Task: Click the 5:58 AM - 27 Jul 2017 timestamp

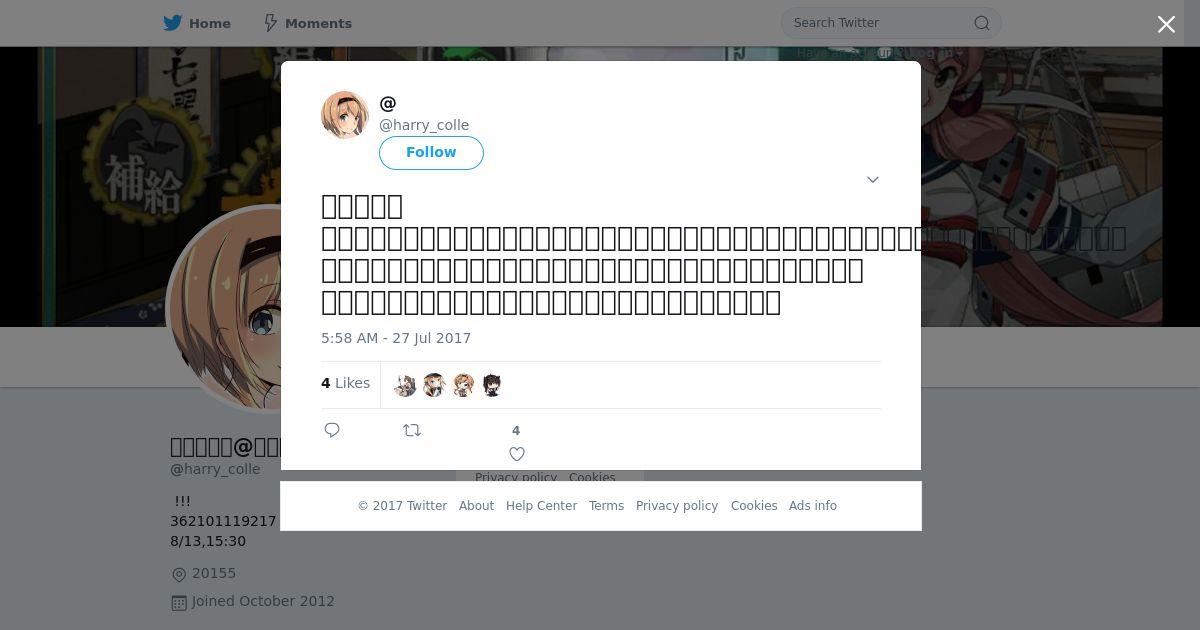Action: pyautogui.click(x=396, y=338)
